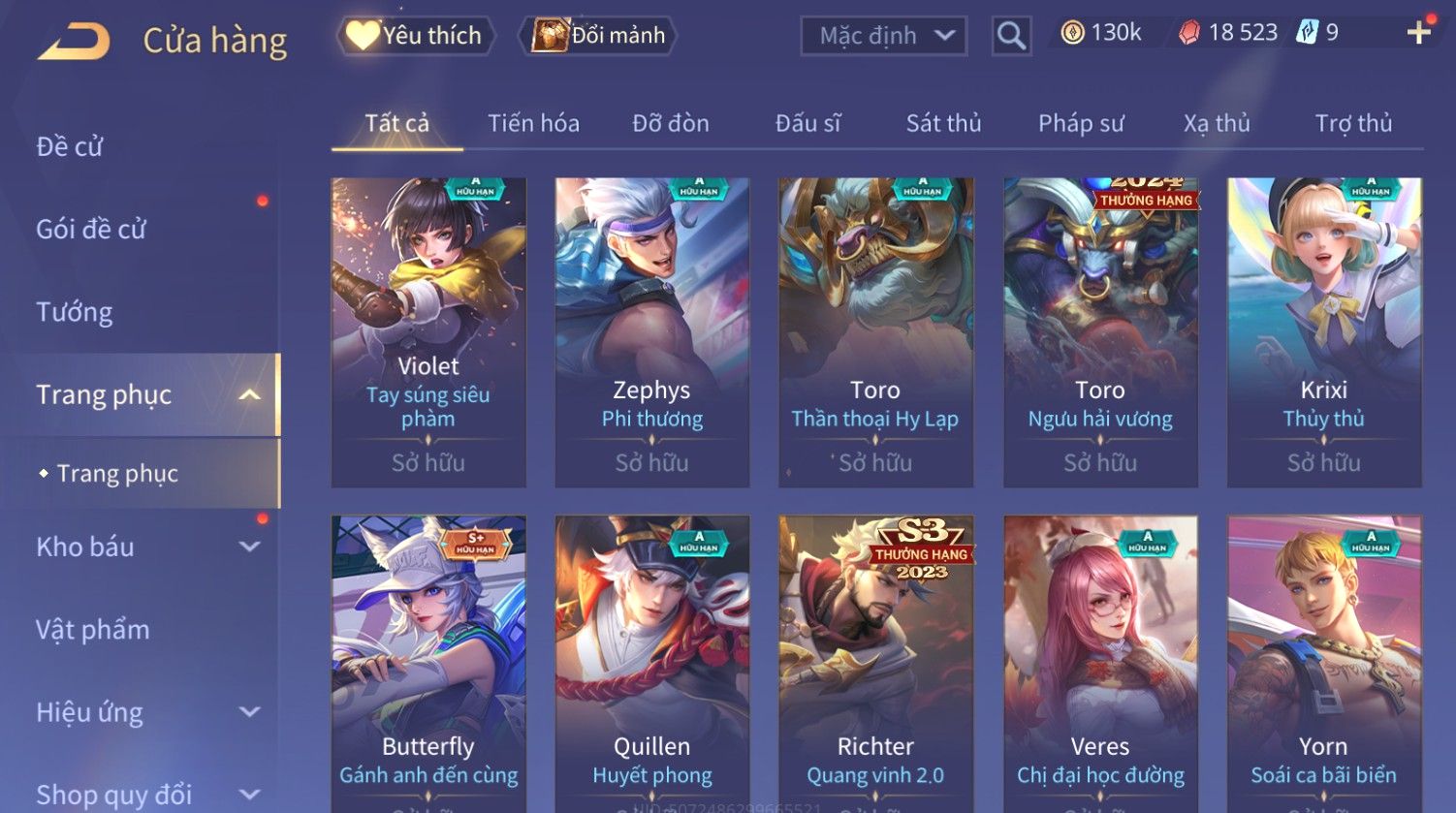Open the search magnifier icon
This screenshot has width=1456, height=813.
click(x=1011, y=36)
